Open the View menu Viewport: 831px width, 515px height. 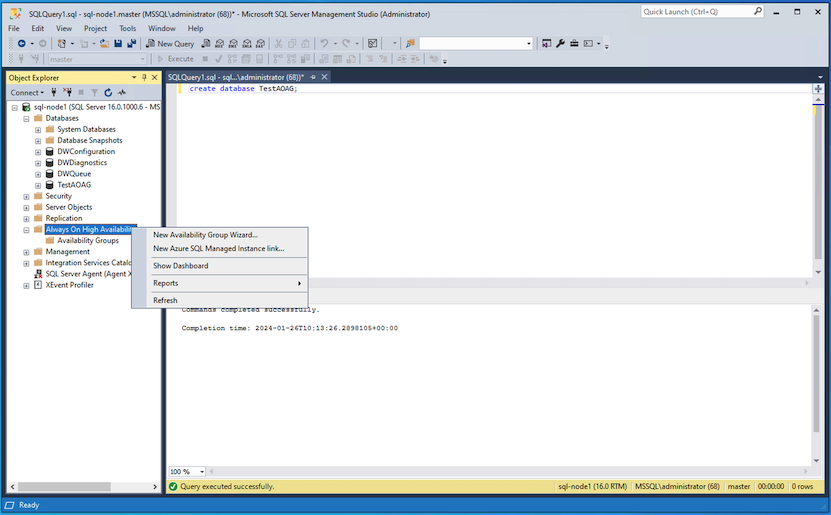click(64, 29)
